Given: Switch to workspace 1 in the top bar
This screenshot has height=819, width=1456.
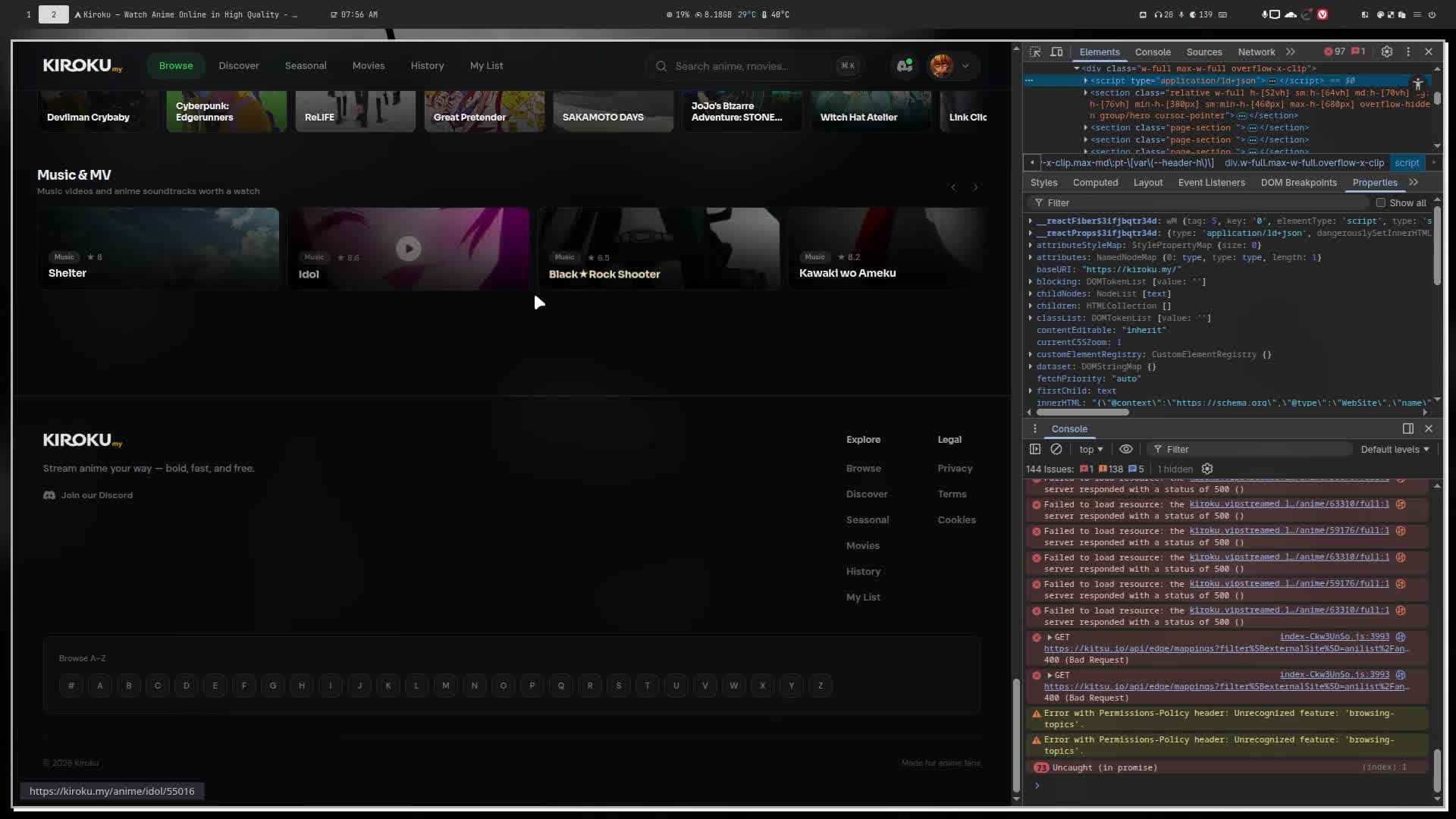Looking at the screenshot, I should click(x=29, y=14).
